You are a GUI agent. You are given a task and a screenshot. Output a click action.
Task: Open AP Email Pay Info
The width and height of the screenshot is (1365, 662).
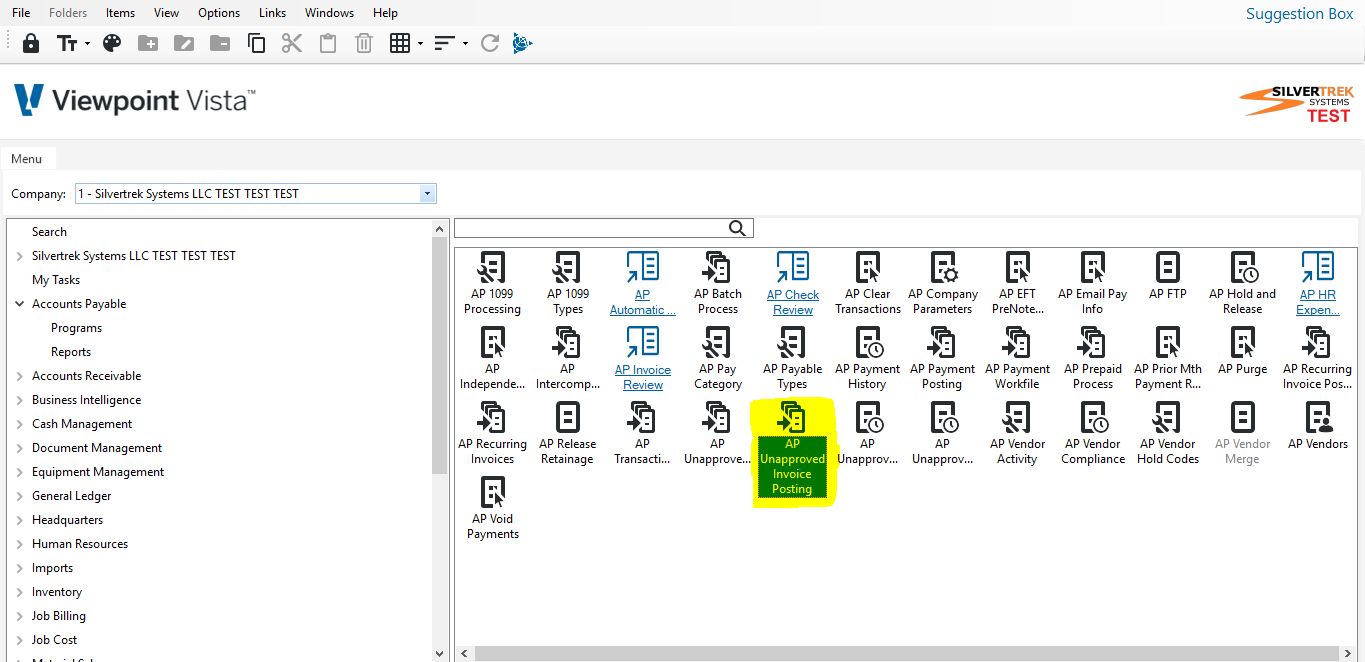coord(1092,284)
